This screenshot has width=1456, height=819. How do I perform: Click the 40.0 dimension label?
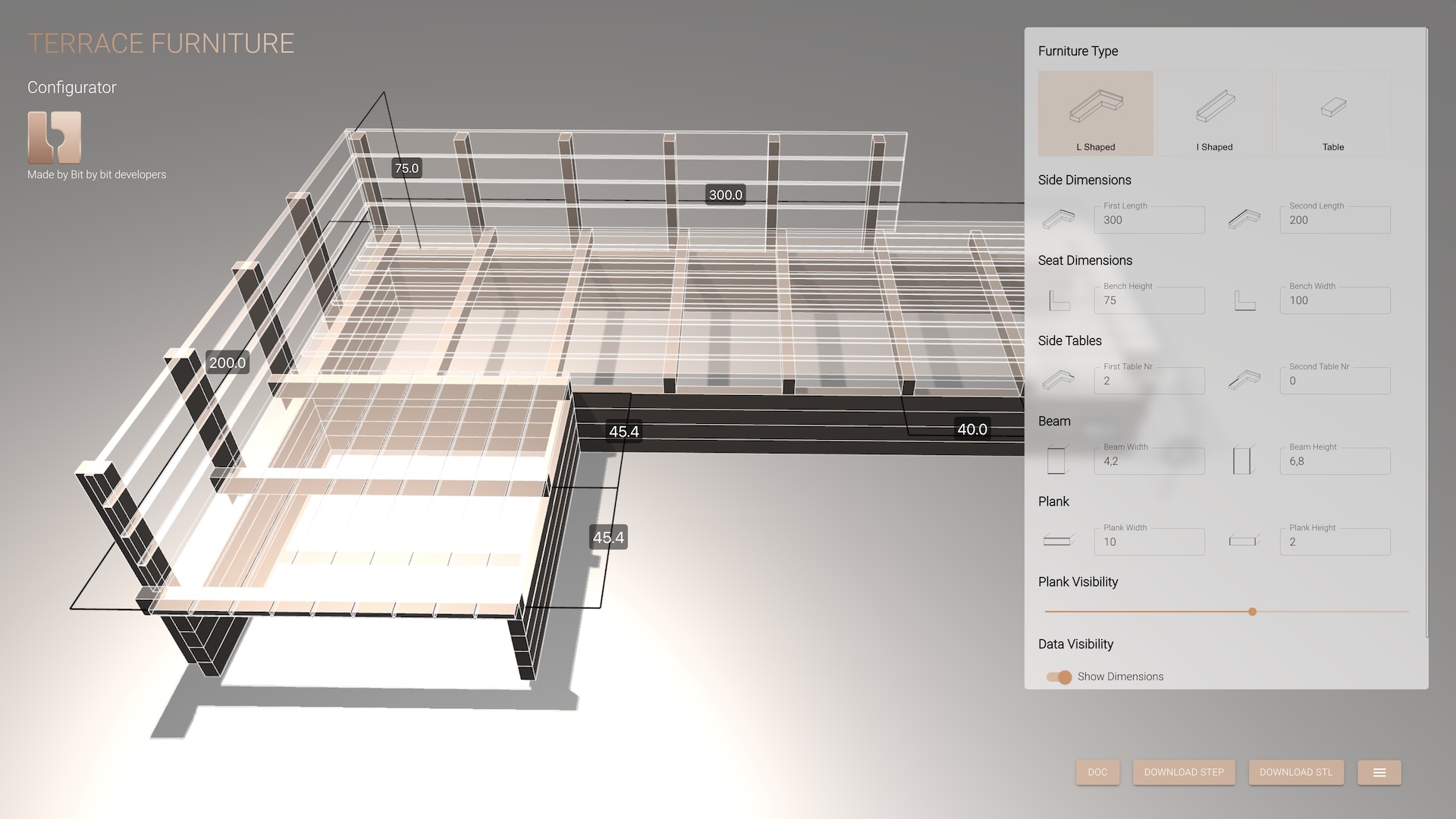pos(972,429)
